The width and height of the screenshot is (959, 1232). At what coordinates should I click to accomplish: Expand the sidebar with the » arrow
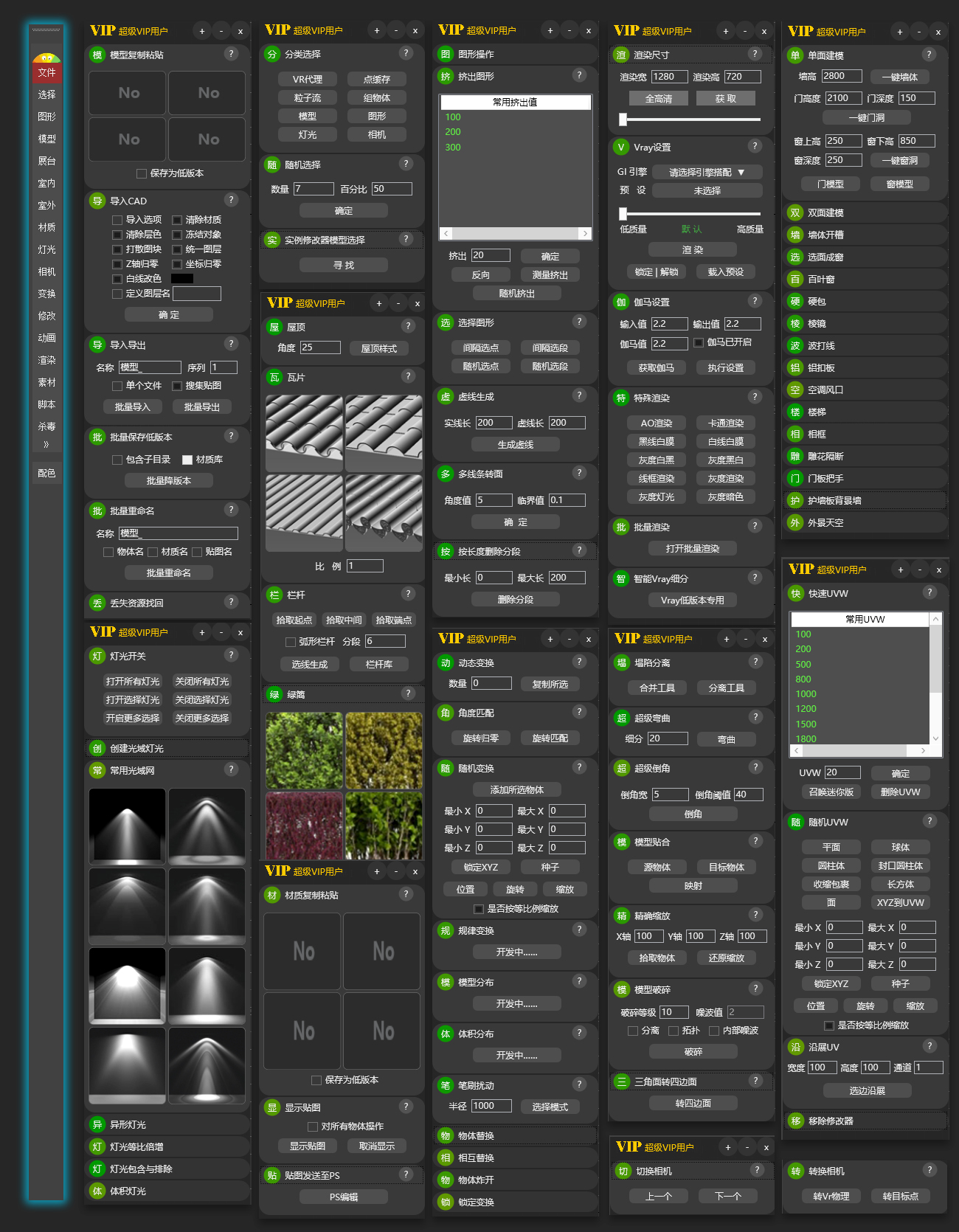(x=46, y=444)
